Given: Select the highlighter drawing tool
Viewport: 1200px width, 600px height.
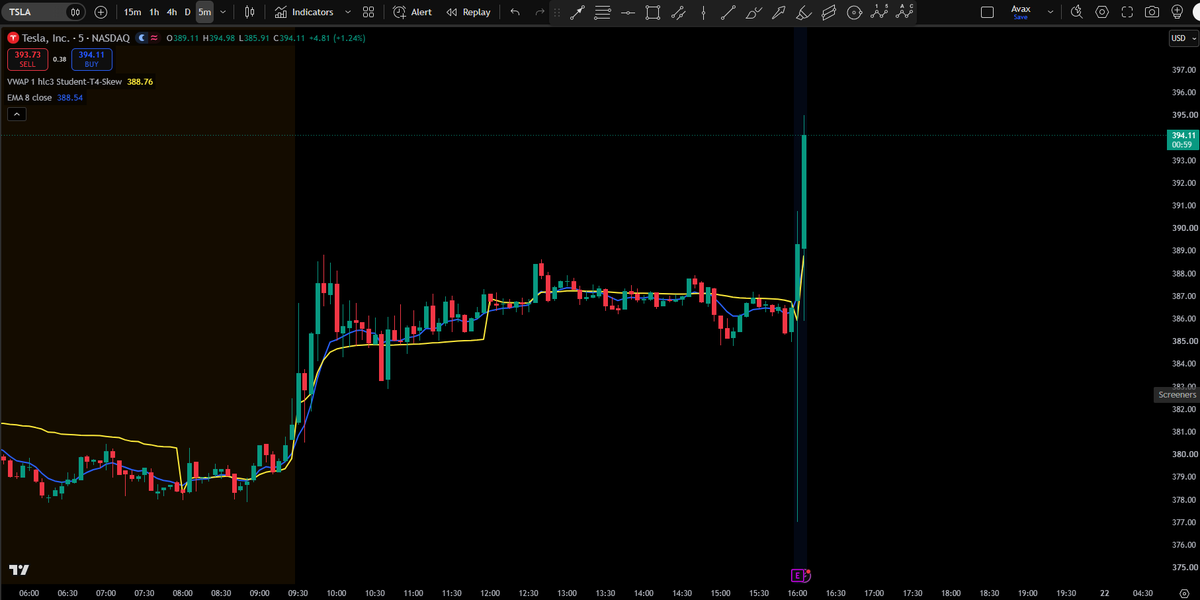Looking at the screenshot, I should pyautogui.click(x=803, y=12).
